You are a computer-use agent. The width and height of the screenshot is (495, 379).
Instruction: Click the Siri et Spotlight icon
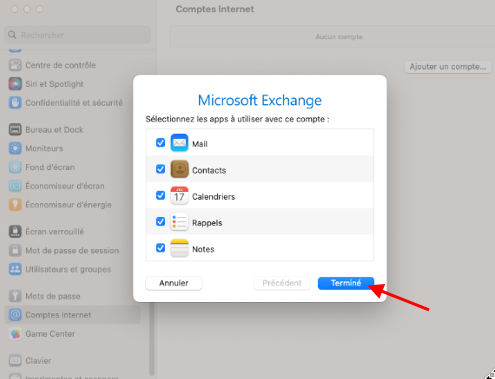click(x=15, y=84)
